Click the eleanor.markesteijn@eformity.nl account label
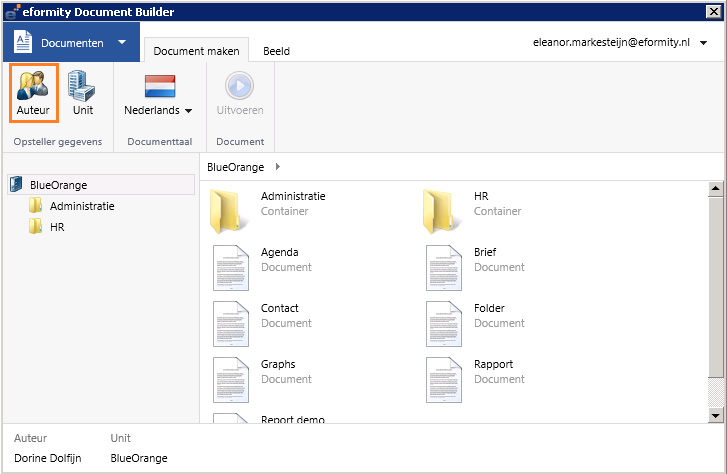The width and height of the screenshot is (727, 474). tap(611, 42)
